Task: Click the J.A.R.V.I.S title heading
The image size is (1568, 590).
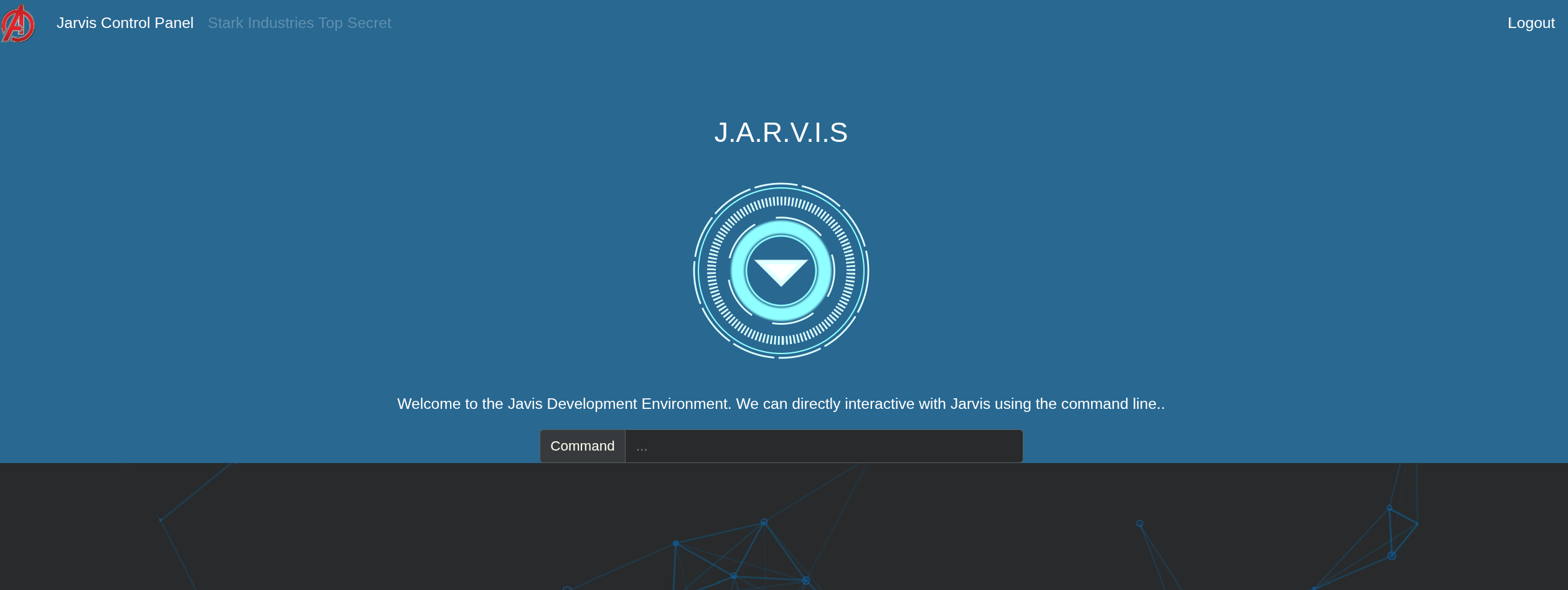Action: pos(781,132)
